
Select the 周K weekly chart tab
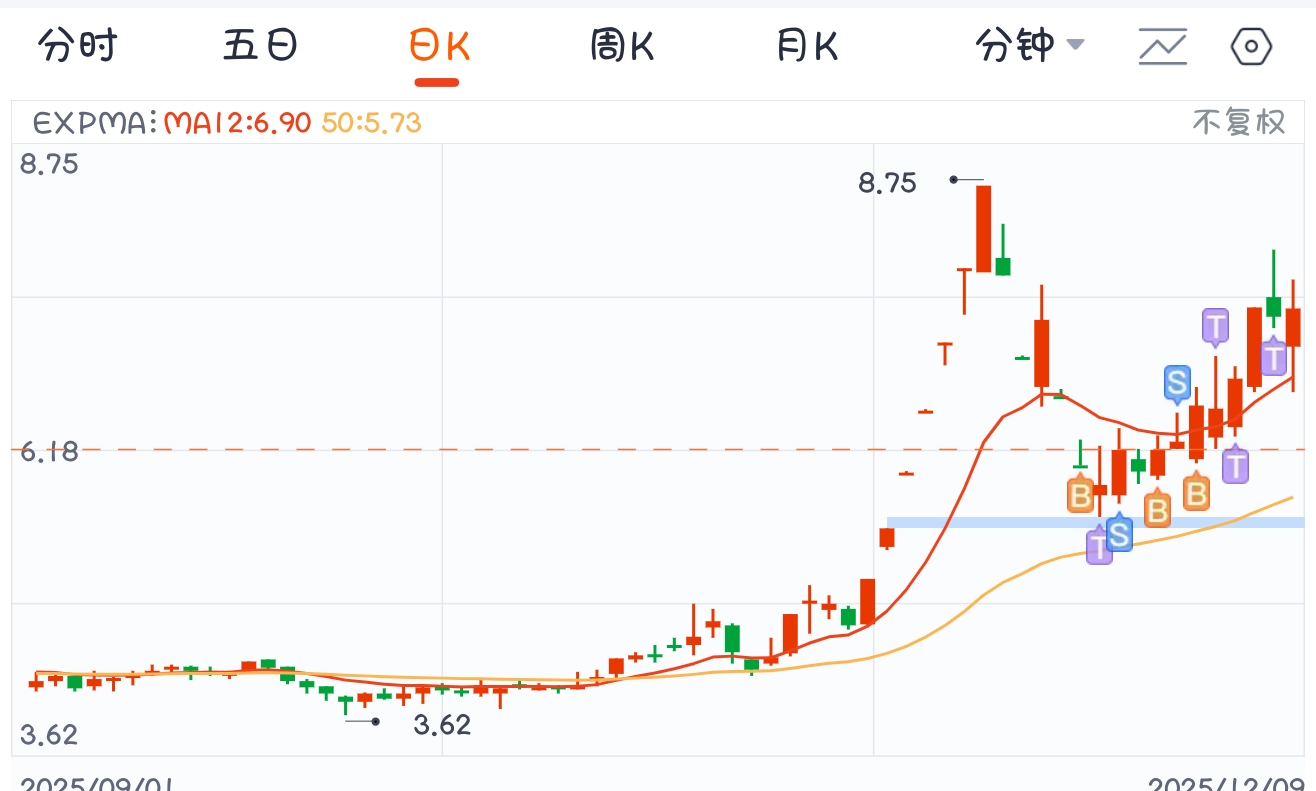[x=622, y=46]
